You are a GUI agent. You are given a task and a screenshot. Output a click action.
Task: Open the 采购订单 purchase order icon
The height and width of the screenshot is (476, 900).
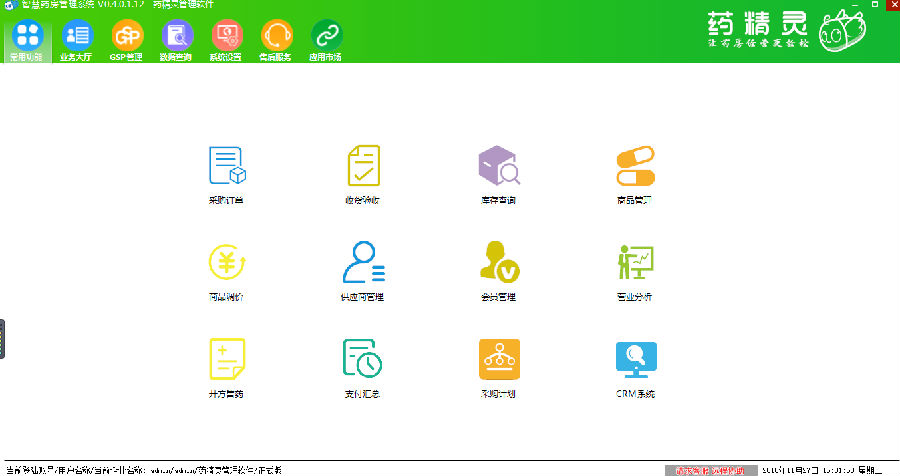tap(227, 166)
